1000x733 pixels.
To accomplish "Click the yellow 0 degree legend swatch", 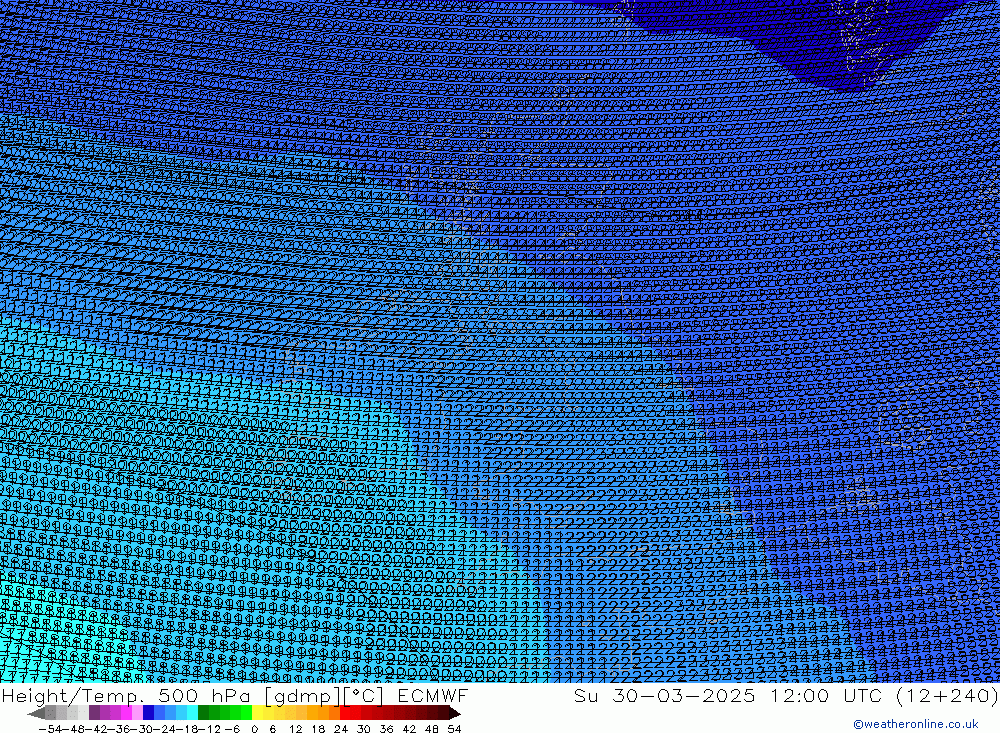I will [x=257, y=713].
